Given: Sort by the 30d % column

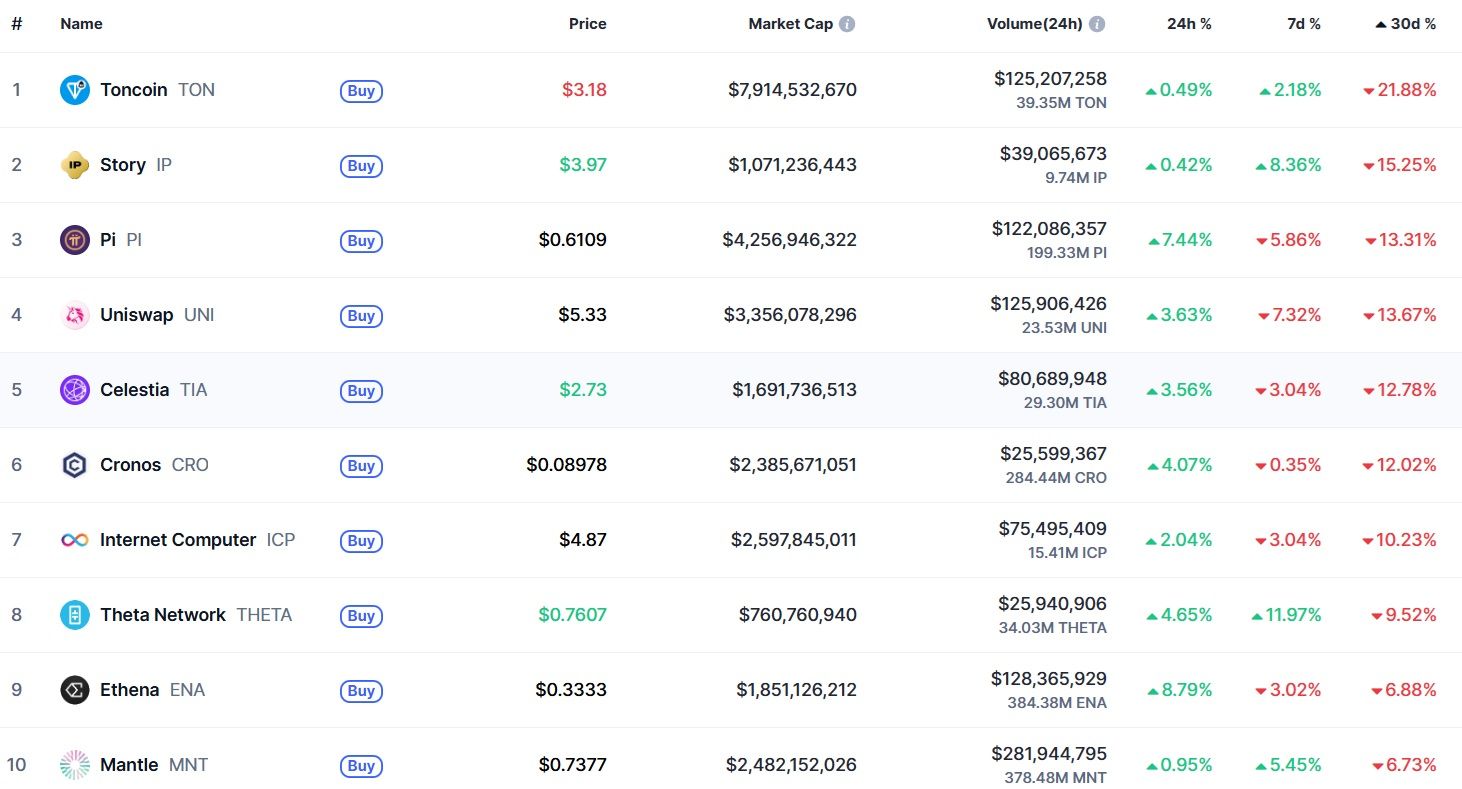Looking at the screenshot, I should click(1412, 24).
